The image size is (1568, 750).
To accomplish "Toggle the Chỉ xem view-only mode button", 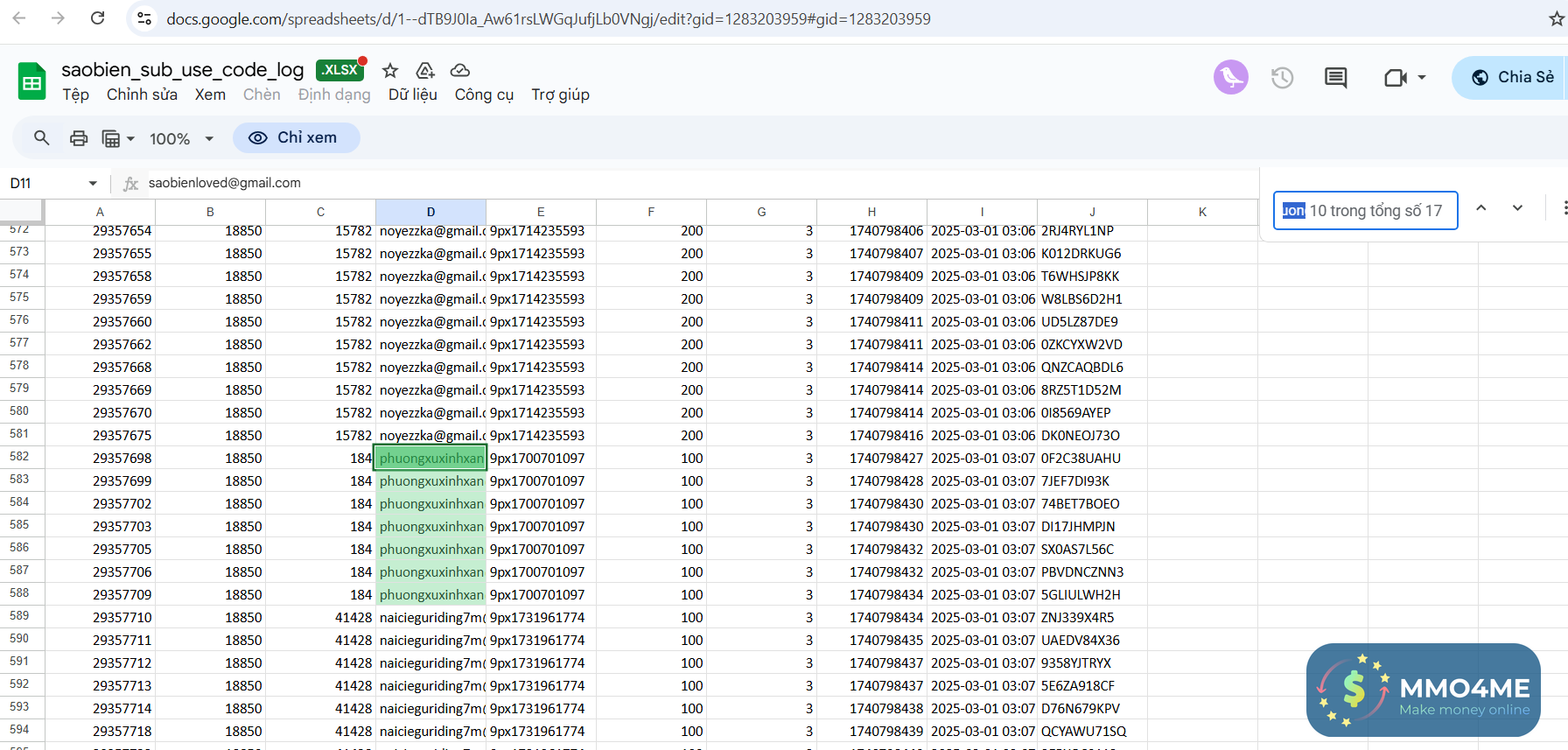I will point(296,138).
